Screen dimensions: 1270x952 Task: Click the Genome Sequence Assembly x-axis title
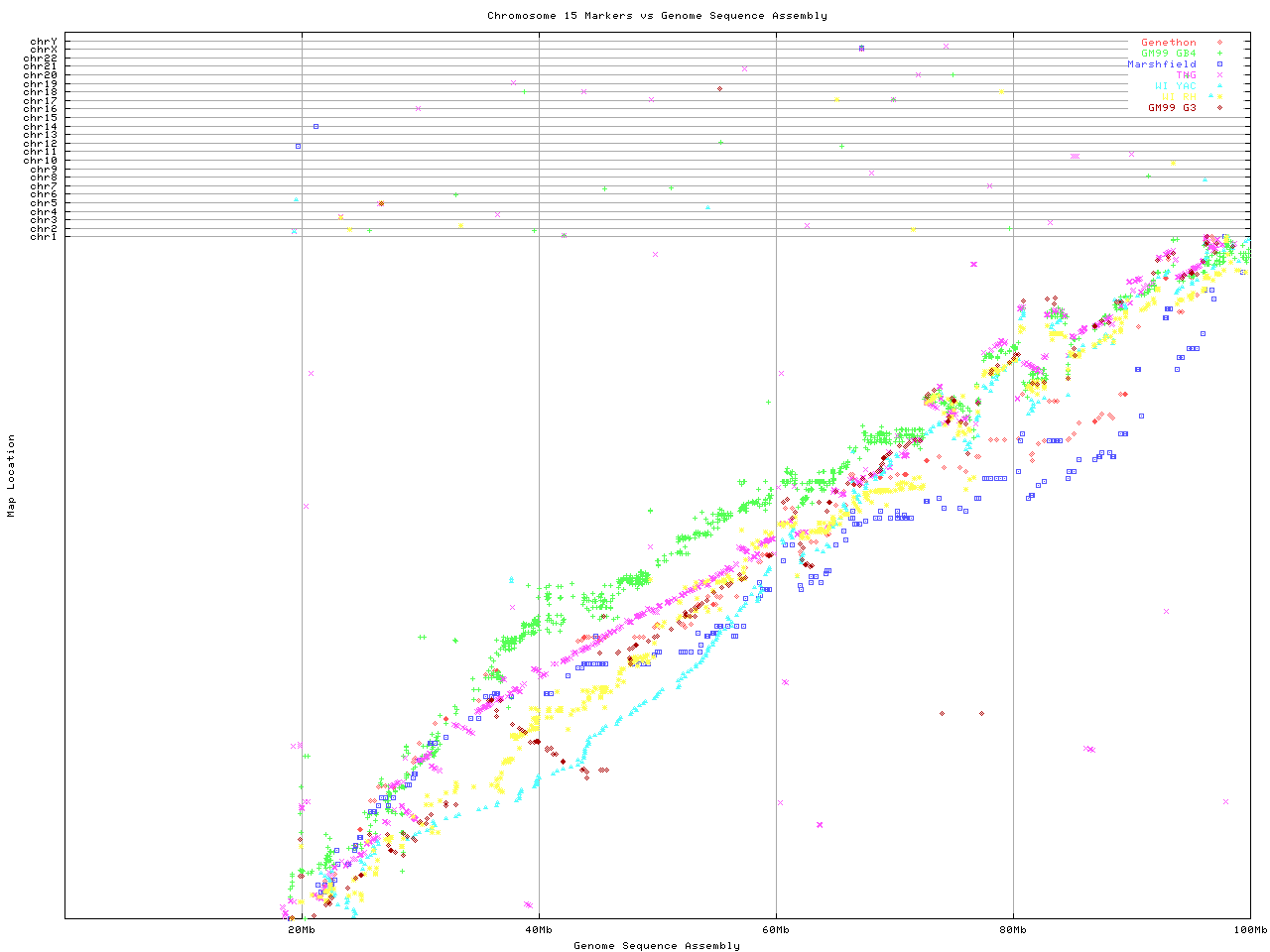tap(657, 946)
